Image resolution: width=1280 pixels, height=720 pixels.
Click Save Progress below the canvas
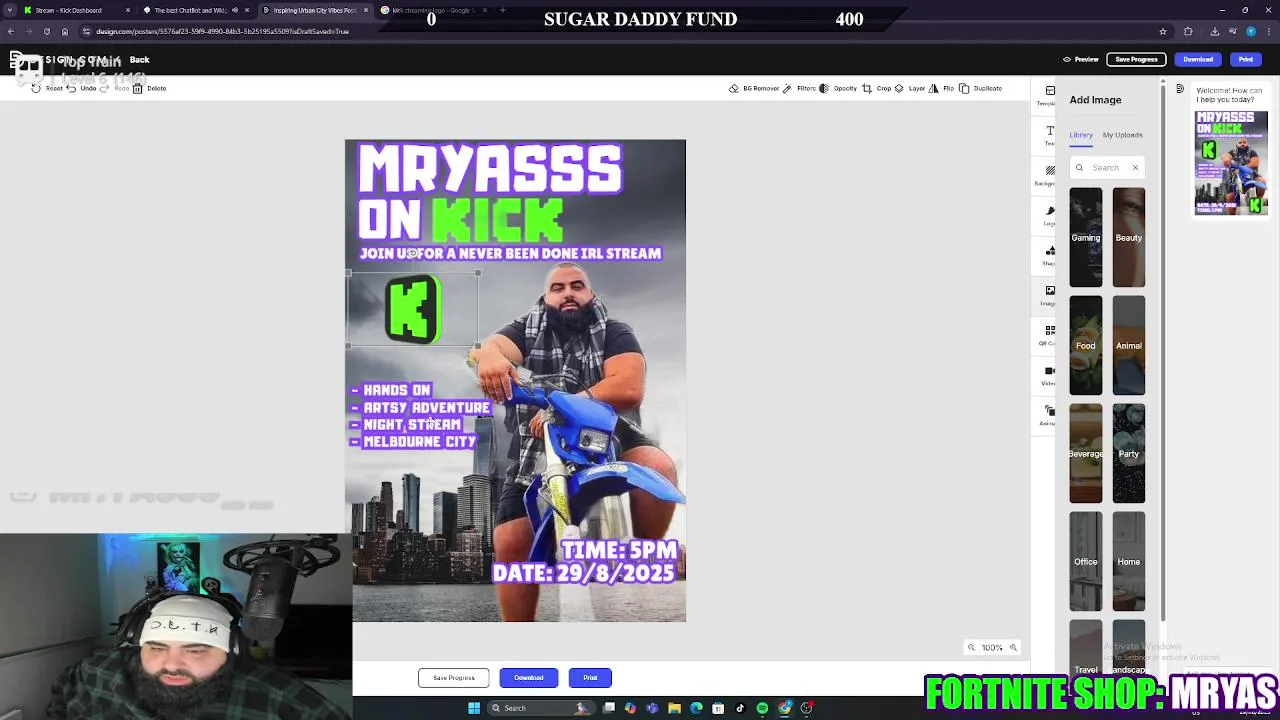(454, 678)
